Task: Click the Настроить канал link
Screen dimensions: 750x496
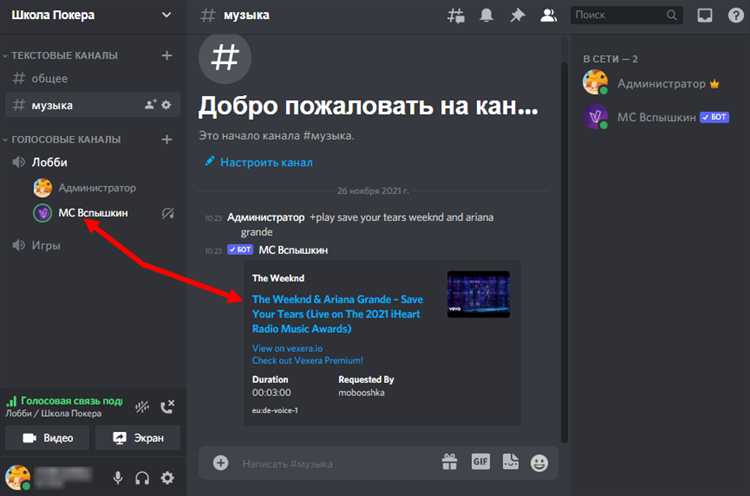Action: 259,162
